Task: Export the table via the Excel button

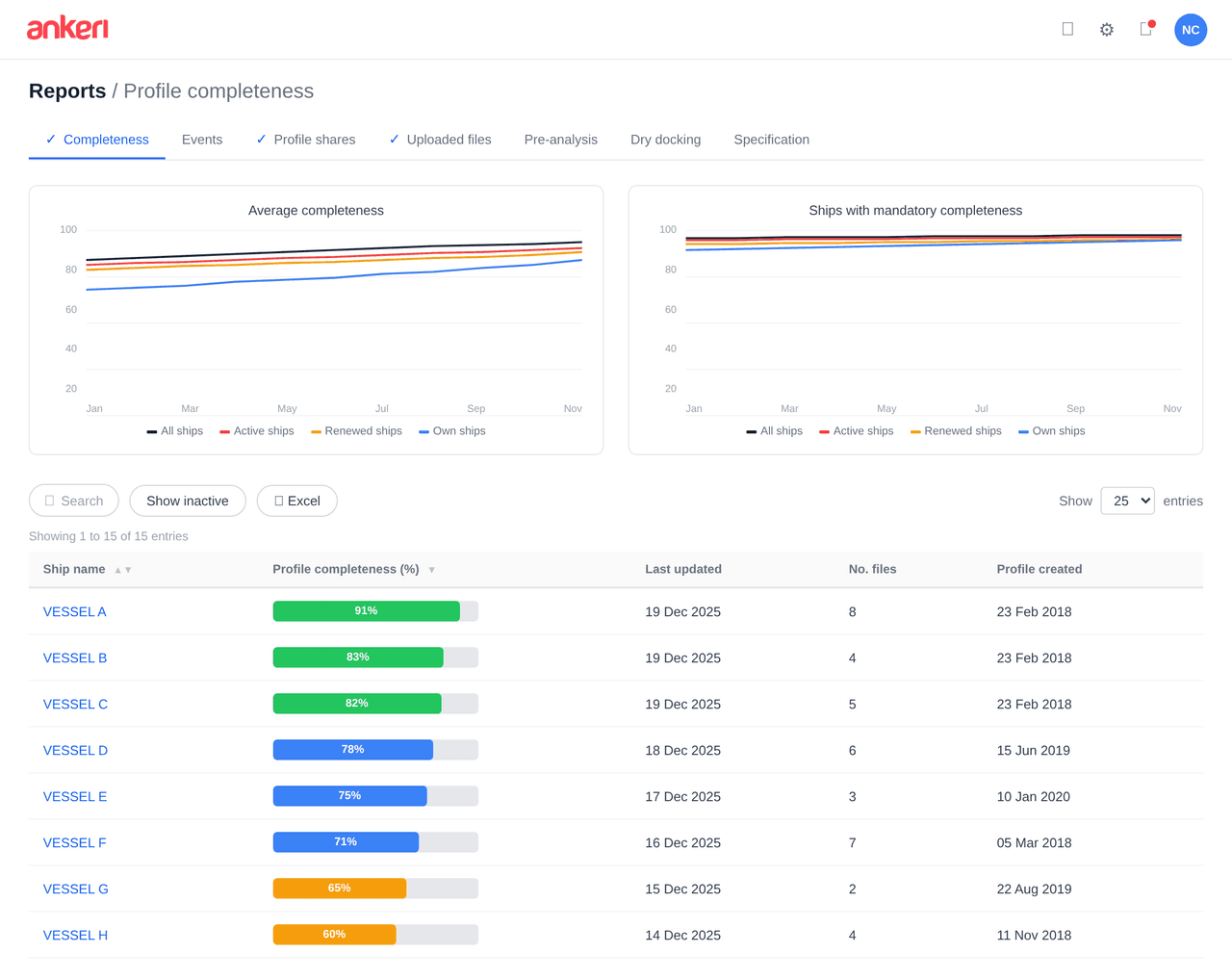Action: point(296,501)
